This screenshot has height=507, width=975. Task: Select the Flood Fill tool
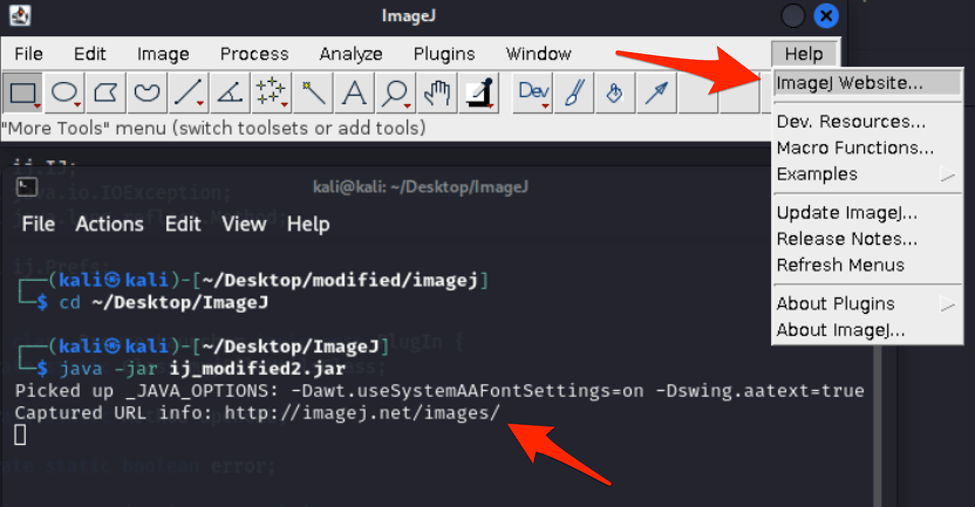[x=615, y=93]
